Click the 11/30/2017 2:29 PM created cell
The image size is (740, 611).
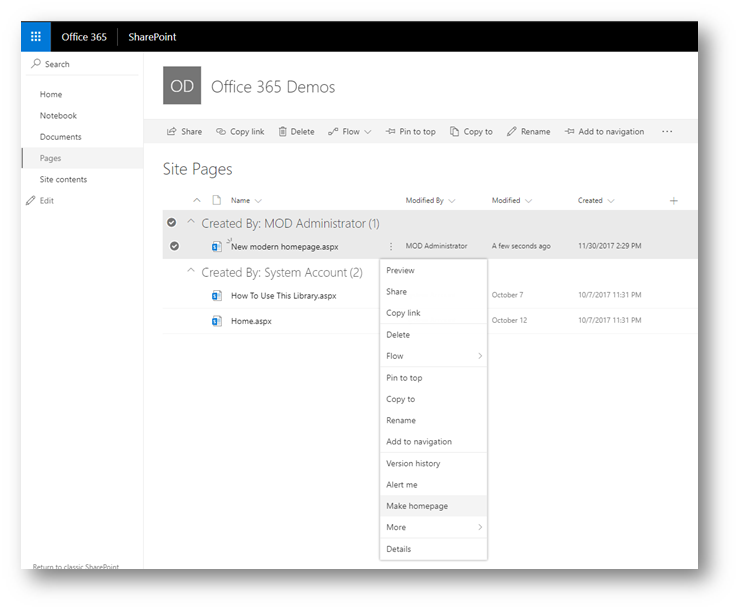(610, 246)
